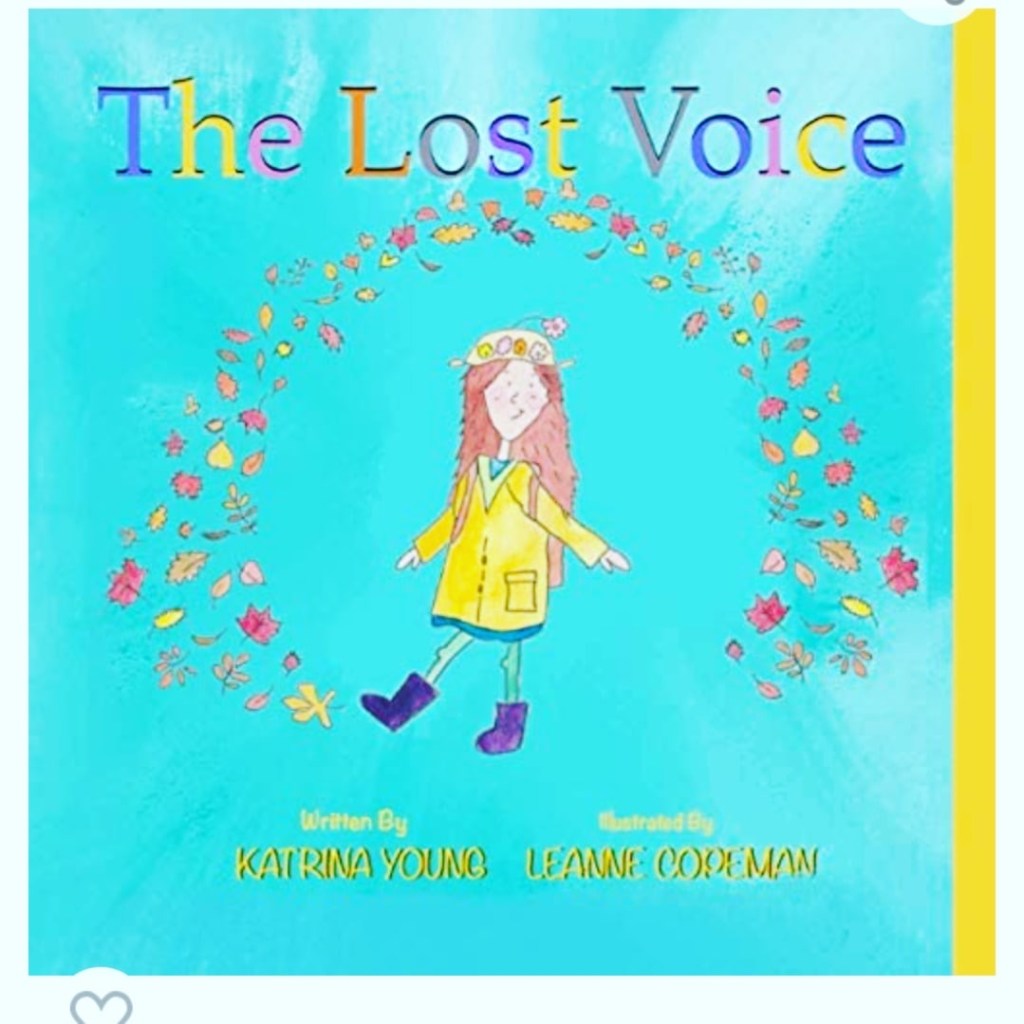
Task: Click the raised purple boot
Action: pos(397,701)
